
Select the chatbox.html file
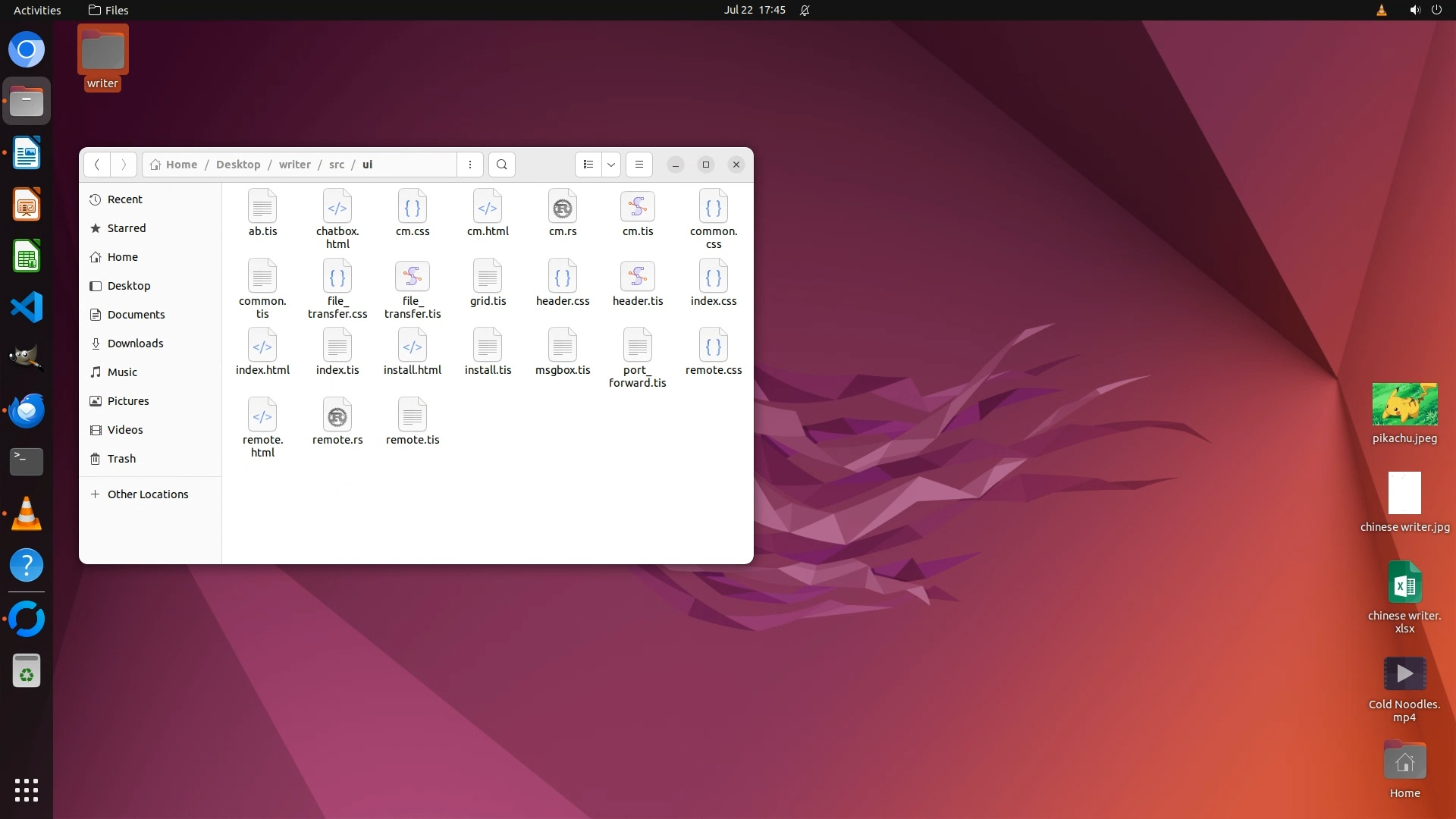(337, 208)
